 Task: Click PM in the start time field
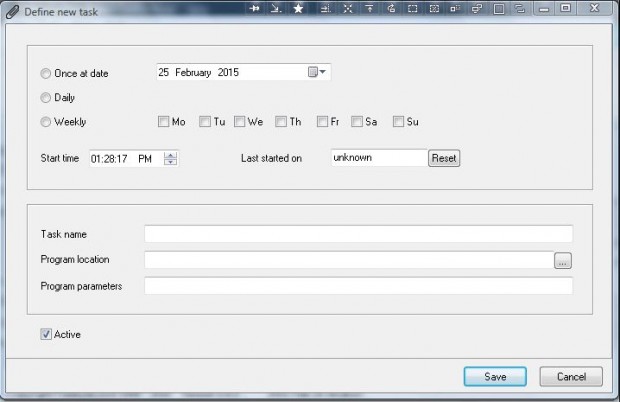[x=145, y=159]
